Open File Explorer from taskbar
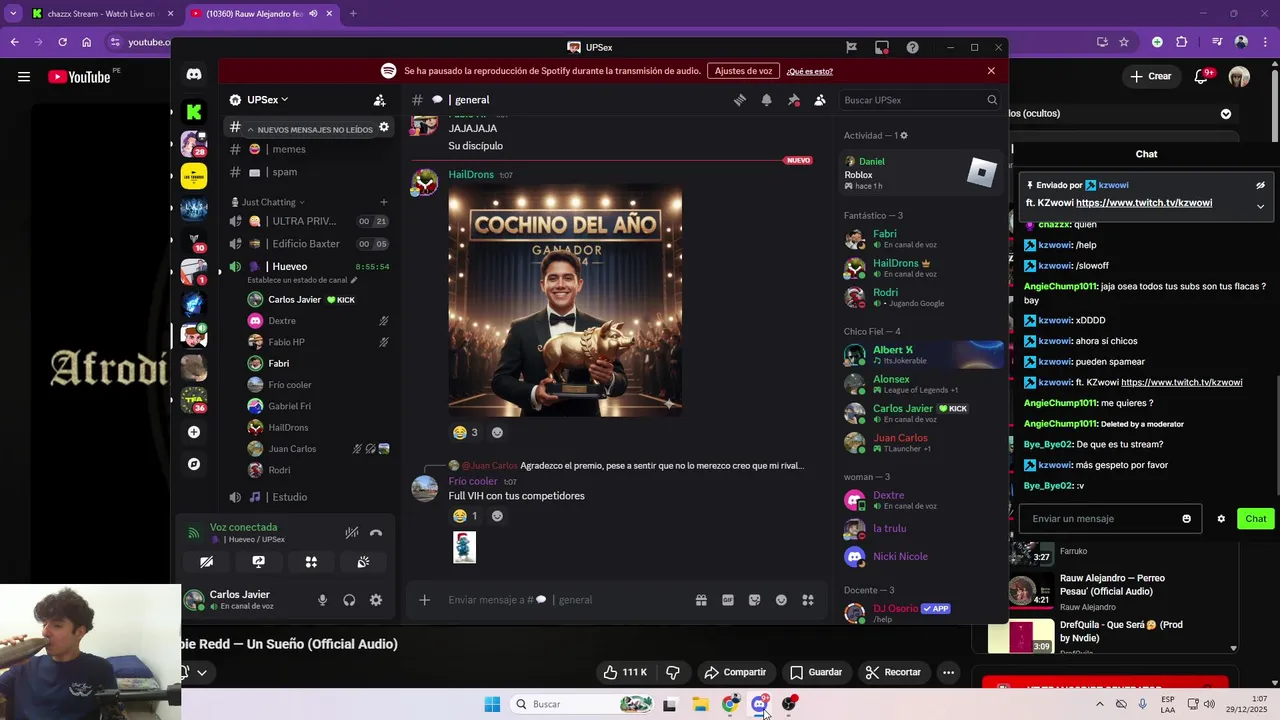This screenshot has height=720, width=1280. click(x=700, y=704)
